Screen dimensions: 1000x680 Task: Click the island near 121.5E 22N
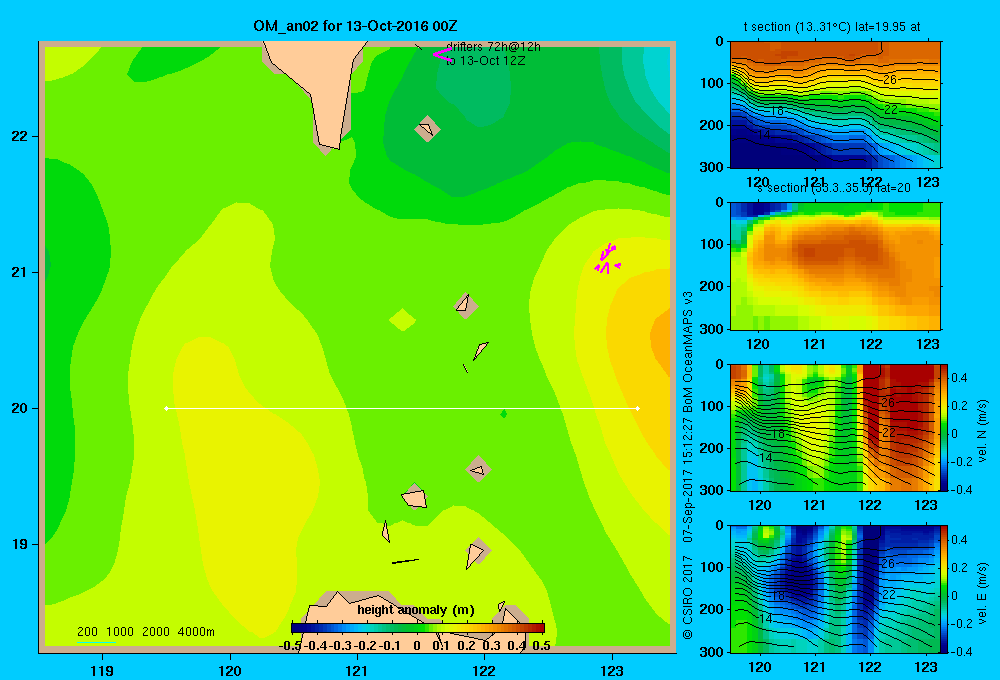point(427,129)
